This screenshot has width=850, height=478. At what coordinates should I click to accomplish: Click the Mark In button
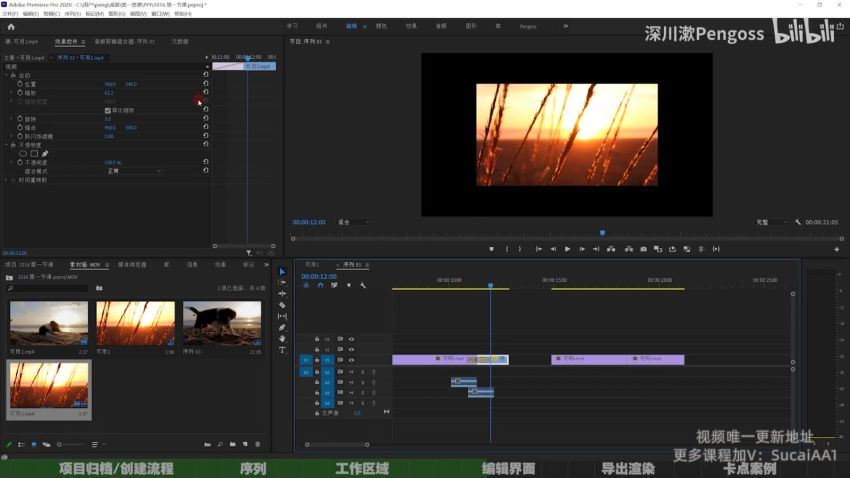[507, 249]
